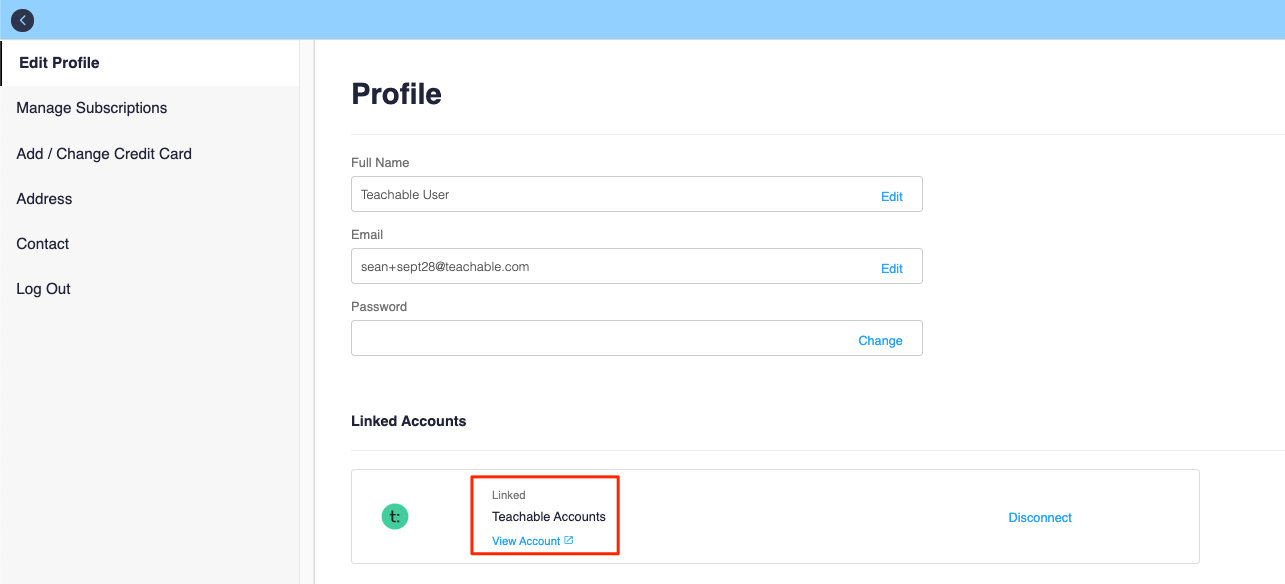Change the account password
The image size is (1285, 584).
(x=880, y=341)
